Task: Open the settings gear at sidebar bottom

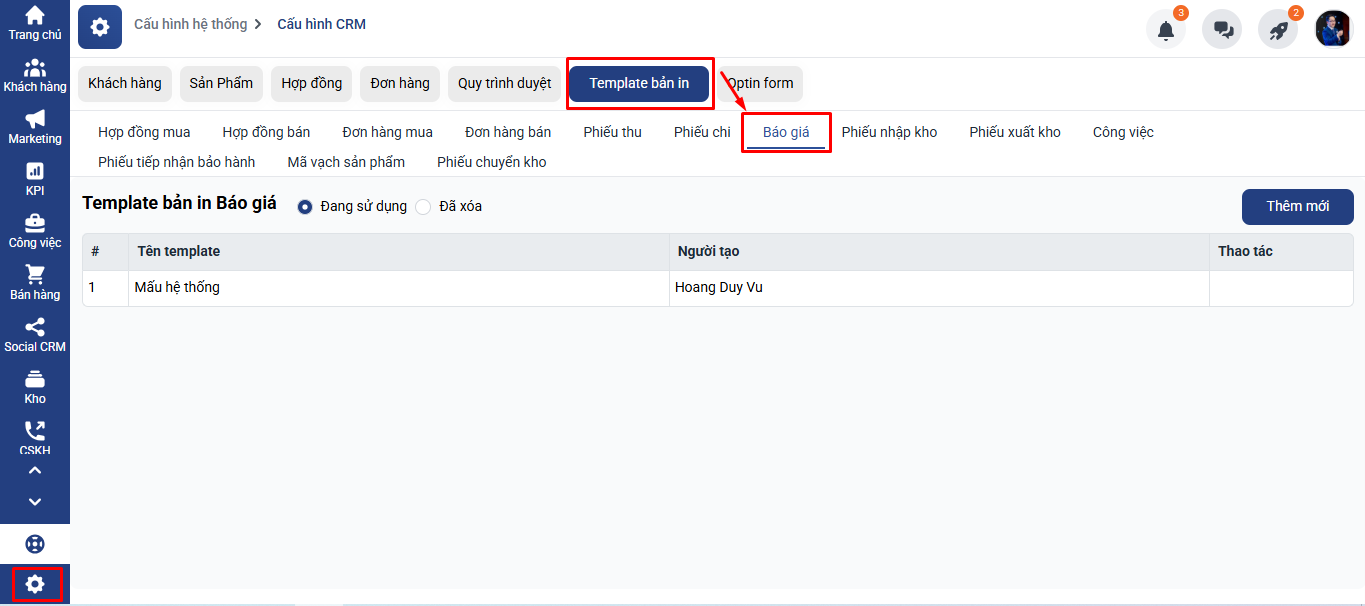Action: pyautogui.click(x=35, y=584)
